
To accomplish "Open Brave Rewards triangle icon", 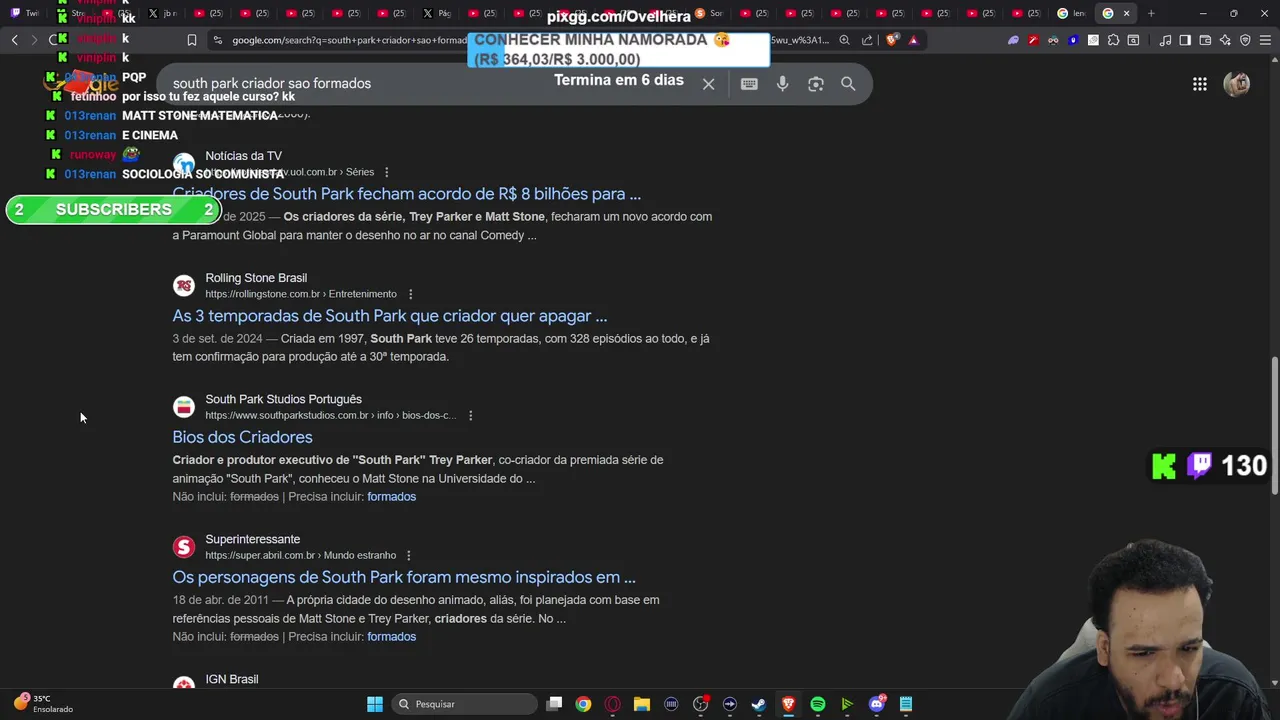I will tap(913, 40).
